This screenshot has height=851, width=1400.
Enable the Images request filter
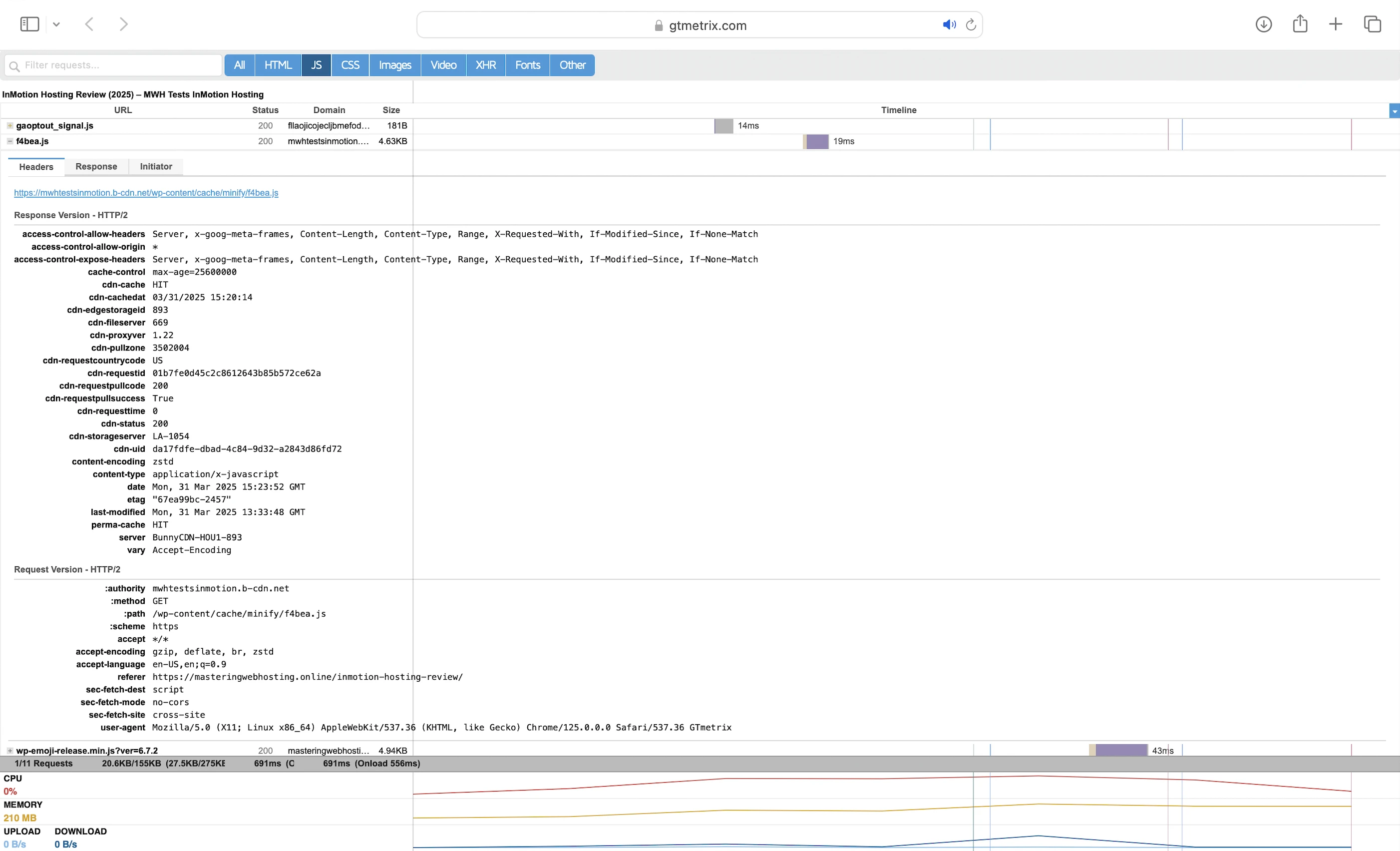coord(395,65)
